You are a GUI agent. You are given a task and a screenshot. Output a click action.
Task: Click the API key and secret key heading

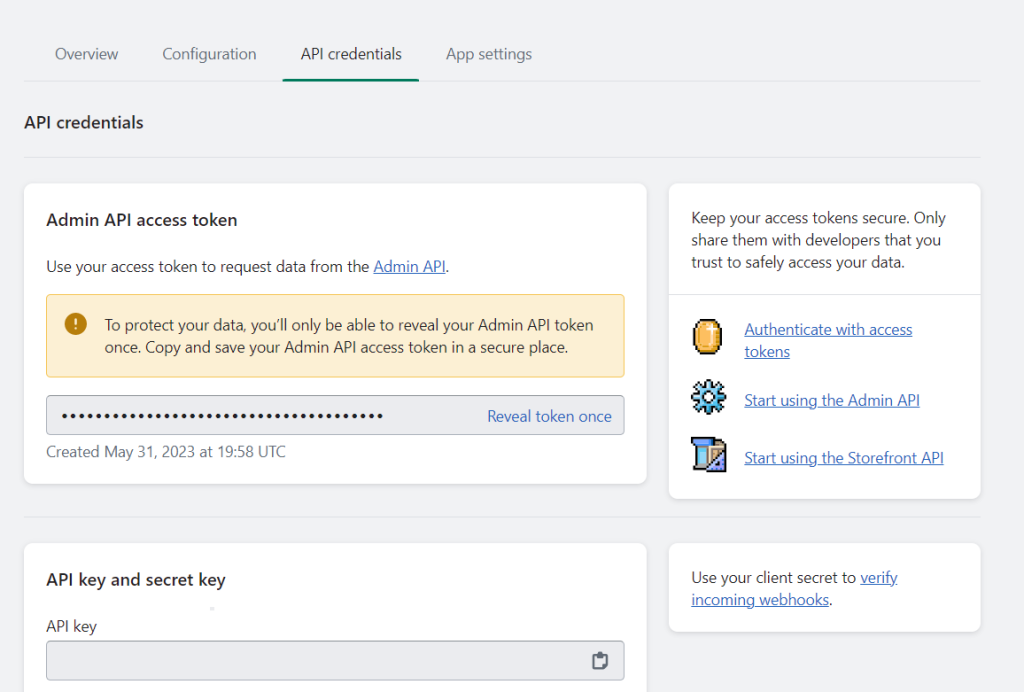136,580
